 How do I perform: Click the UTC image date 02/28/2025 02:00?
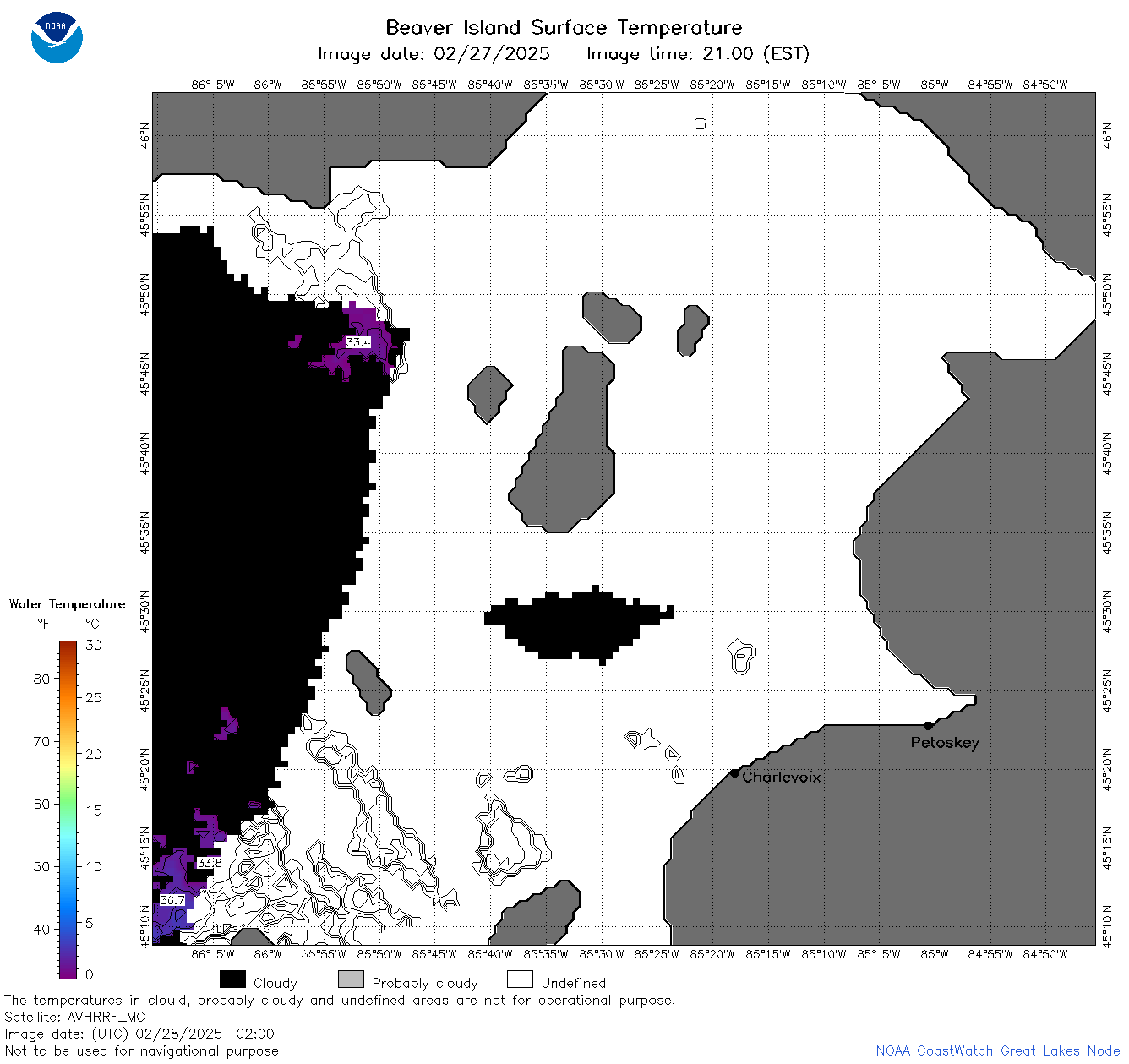click(139, 1034)
